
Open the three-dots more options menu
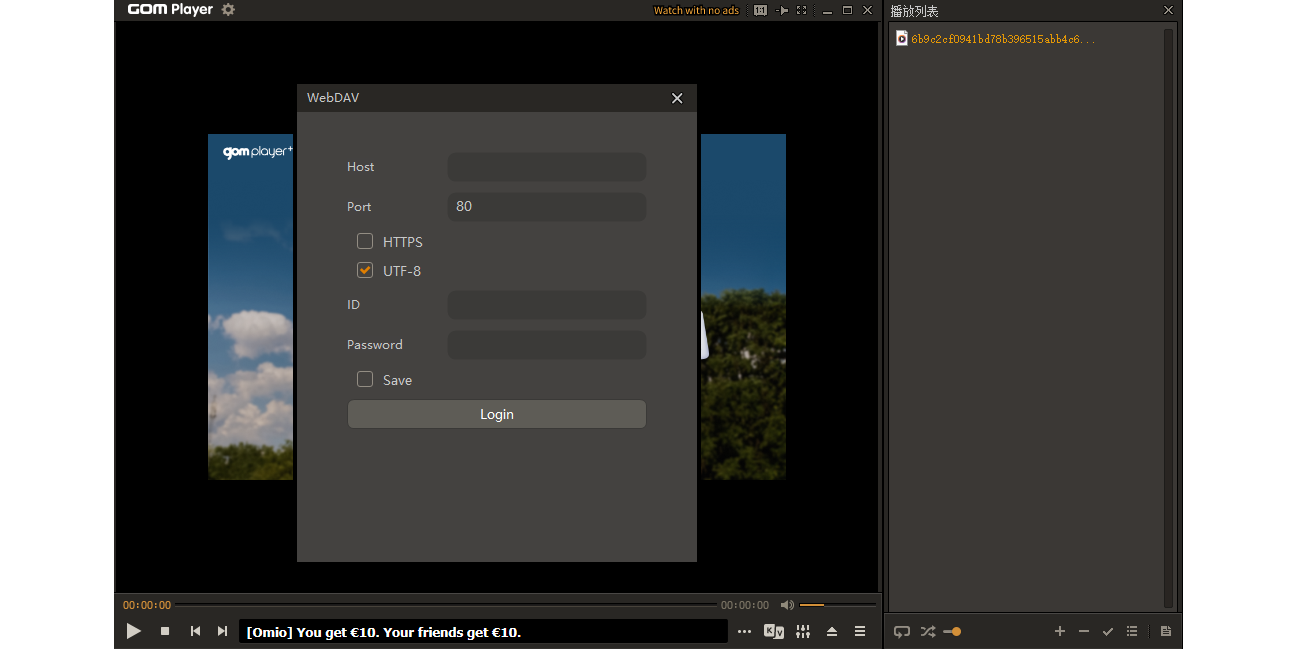coord(744,631)
